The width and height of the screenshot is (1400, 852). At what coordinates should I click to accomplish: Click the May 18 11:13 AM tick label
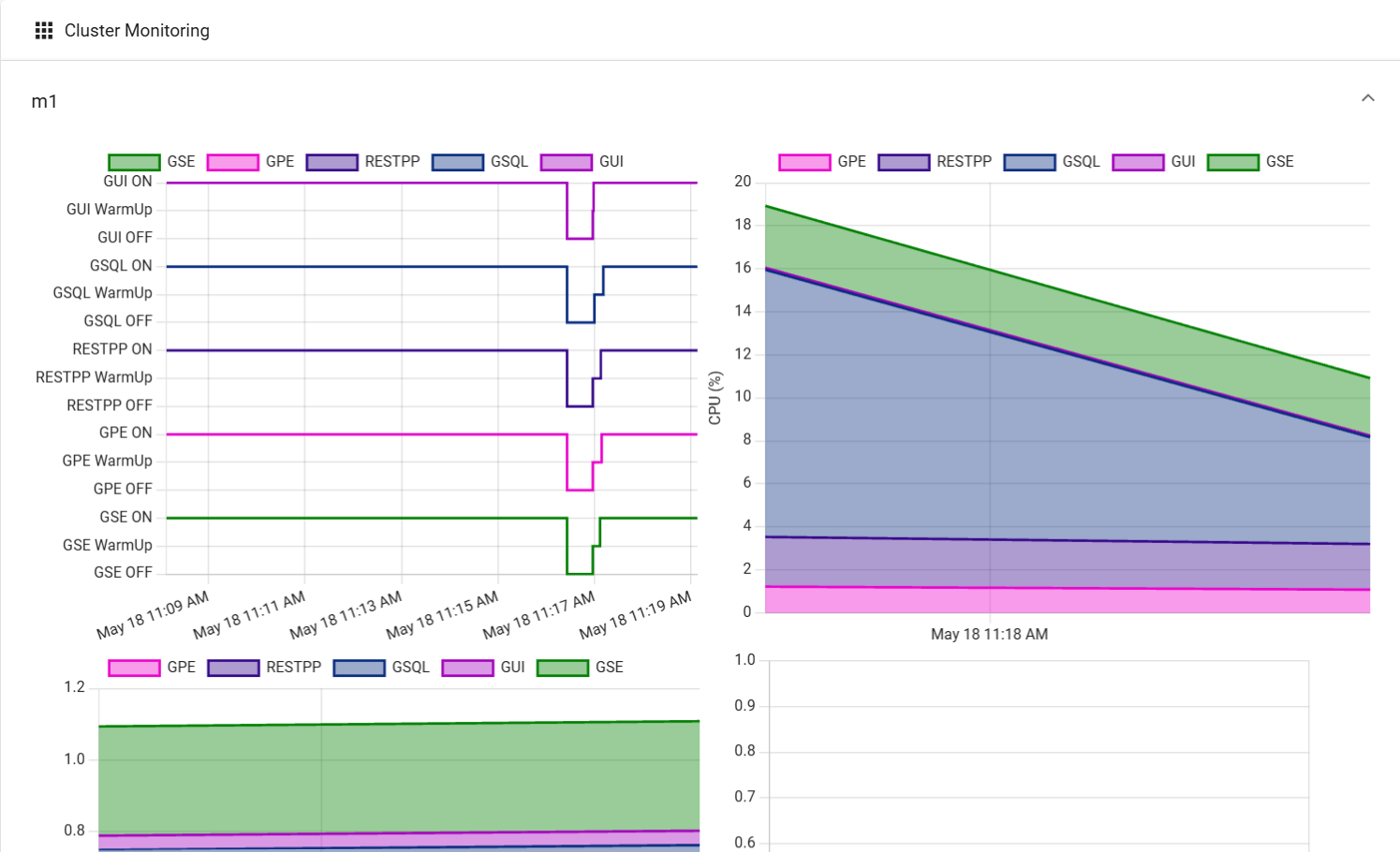click(346, 615)
